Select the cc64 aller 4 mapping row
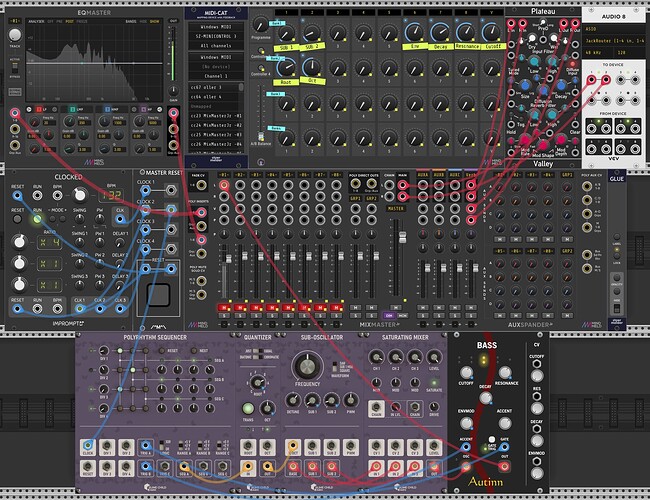 pos(213,97)
